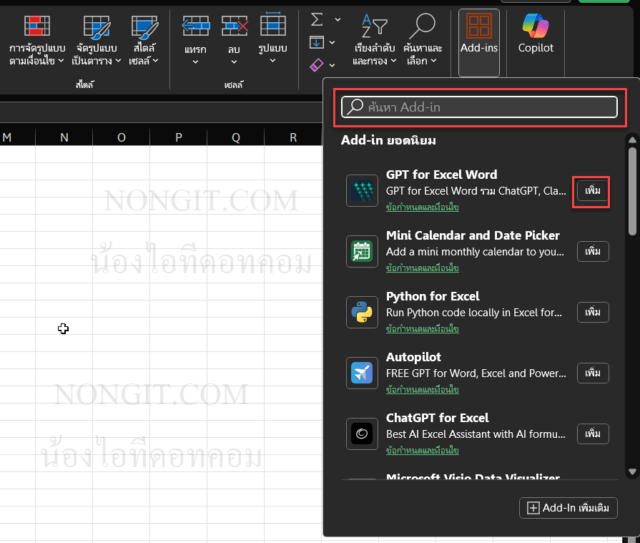The height and width of the screenshot is (543, 640).
Task: Click the 'GPT for Excel Word' title
Action: pos(442,175)
